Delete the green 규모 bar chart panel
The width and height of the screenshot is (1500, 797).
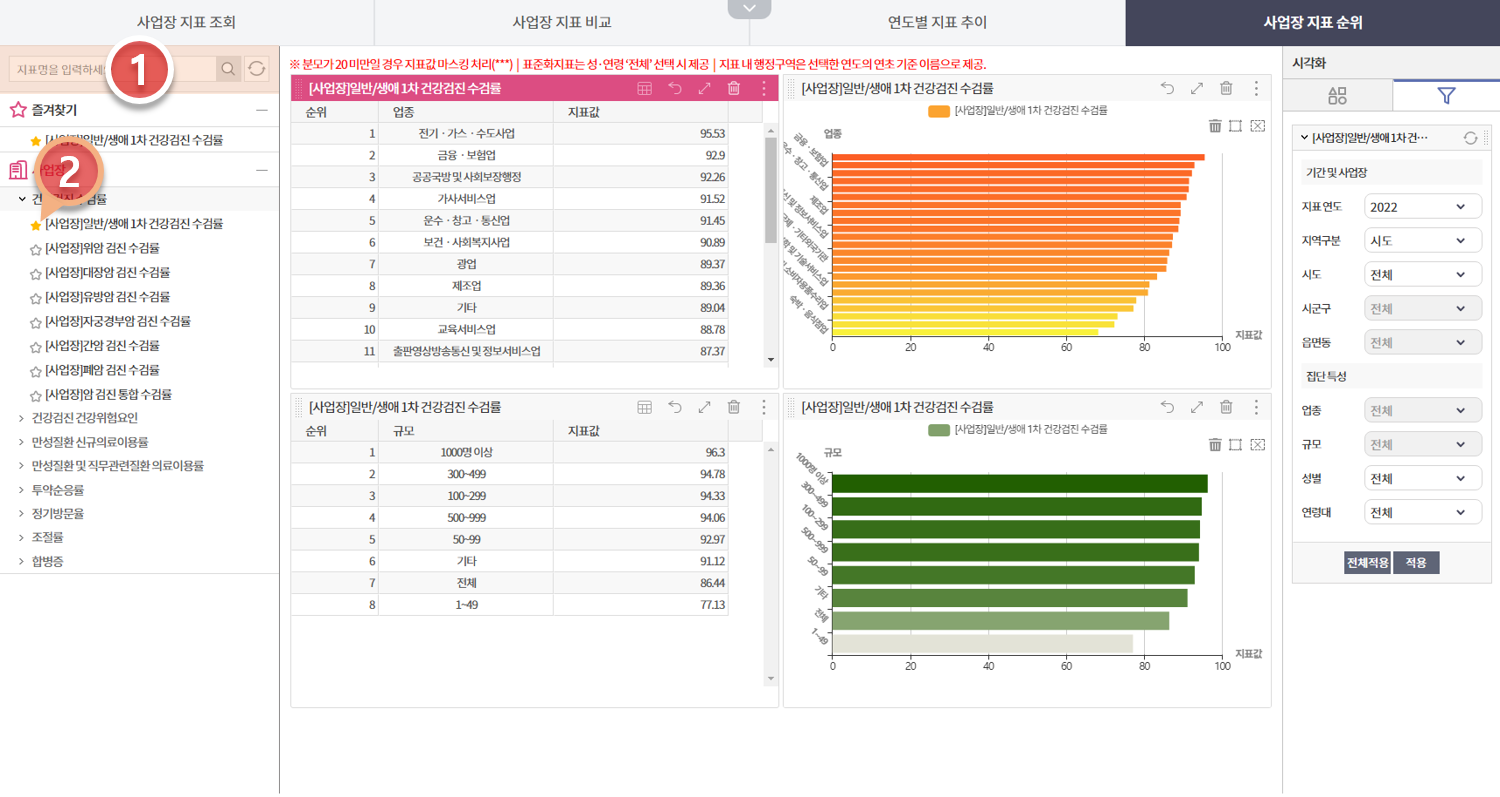tap(1226, 407)
